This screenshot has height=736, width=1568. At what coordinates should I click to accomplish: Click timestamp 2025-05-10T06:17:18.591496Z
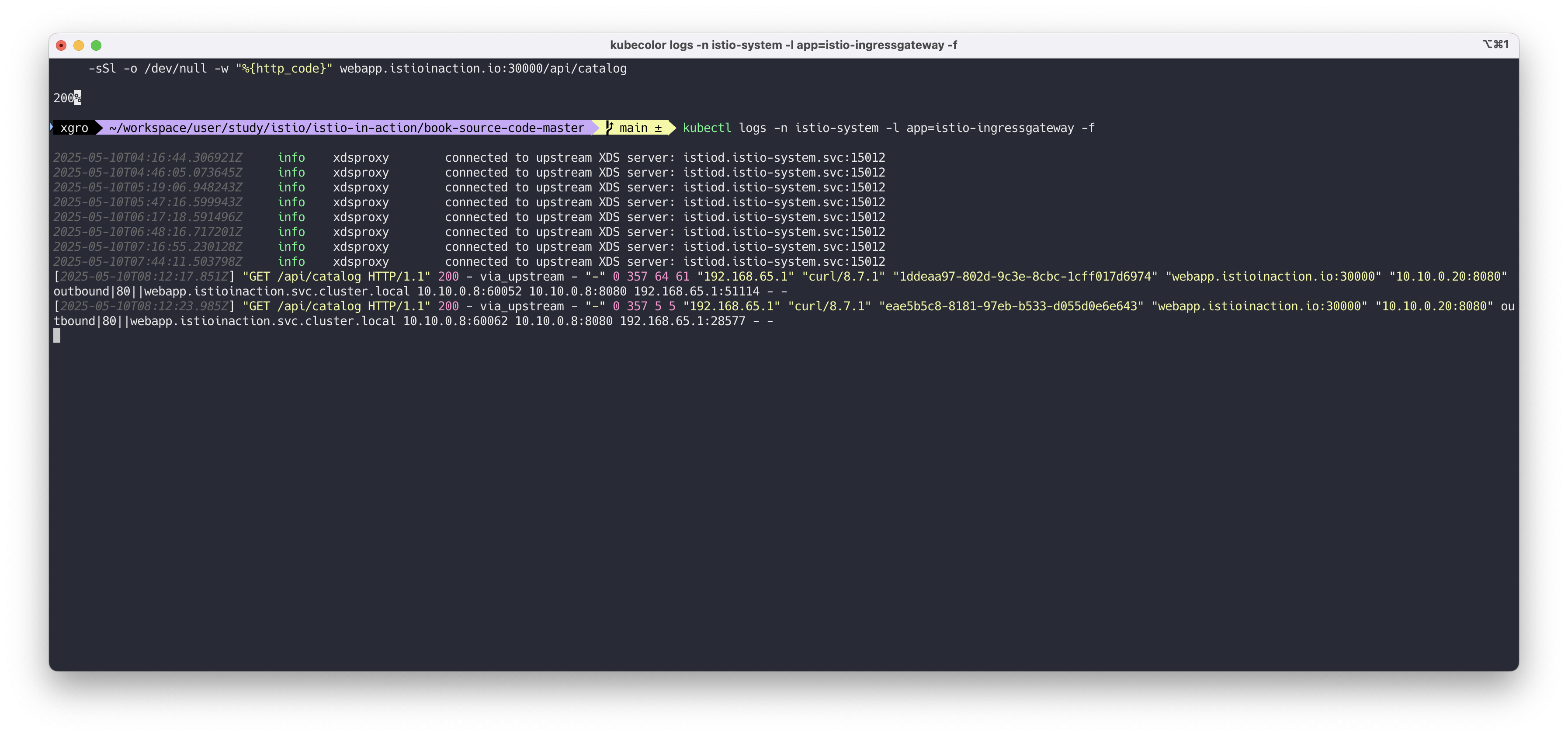pos(148,217)
